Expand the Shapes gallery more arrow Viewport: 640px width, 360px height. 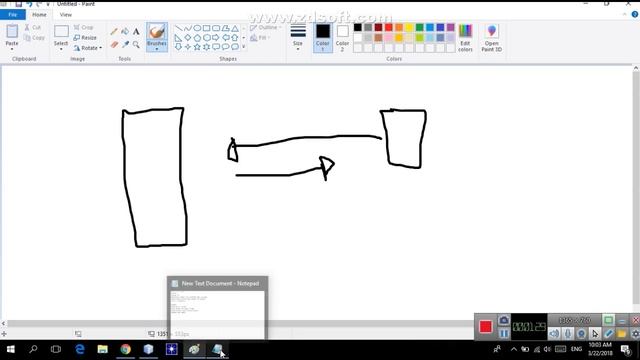244,47
